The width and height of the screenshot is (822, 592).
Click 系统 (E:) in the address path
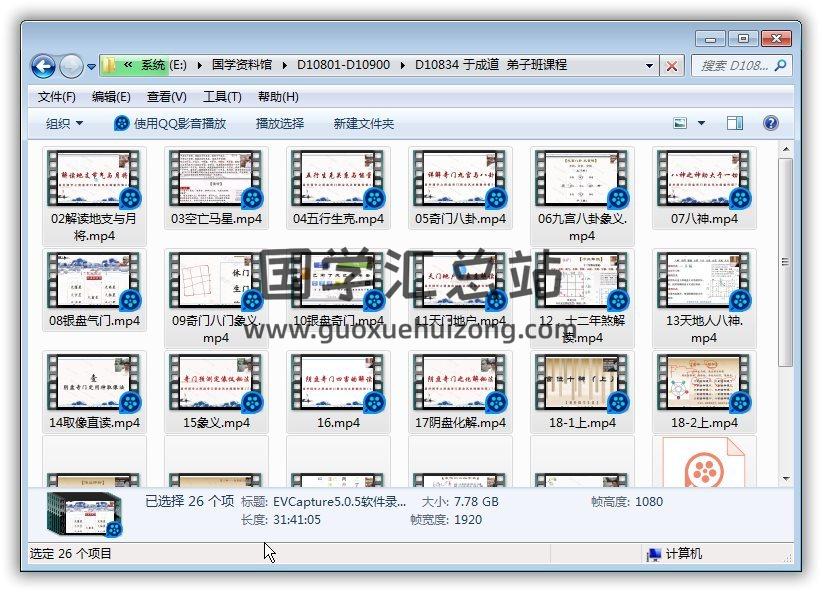pos(163,65)
